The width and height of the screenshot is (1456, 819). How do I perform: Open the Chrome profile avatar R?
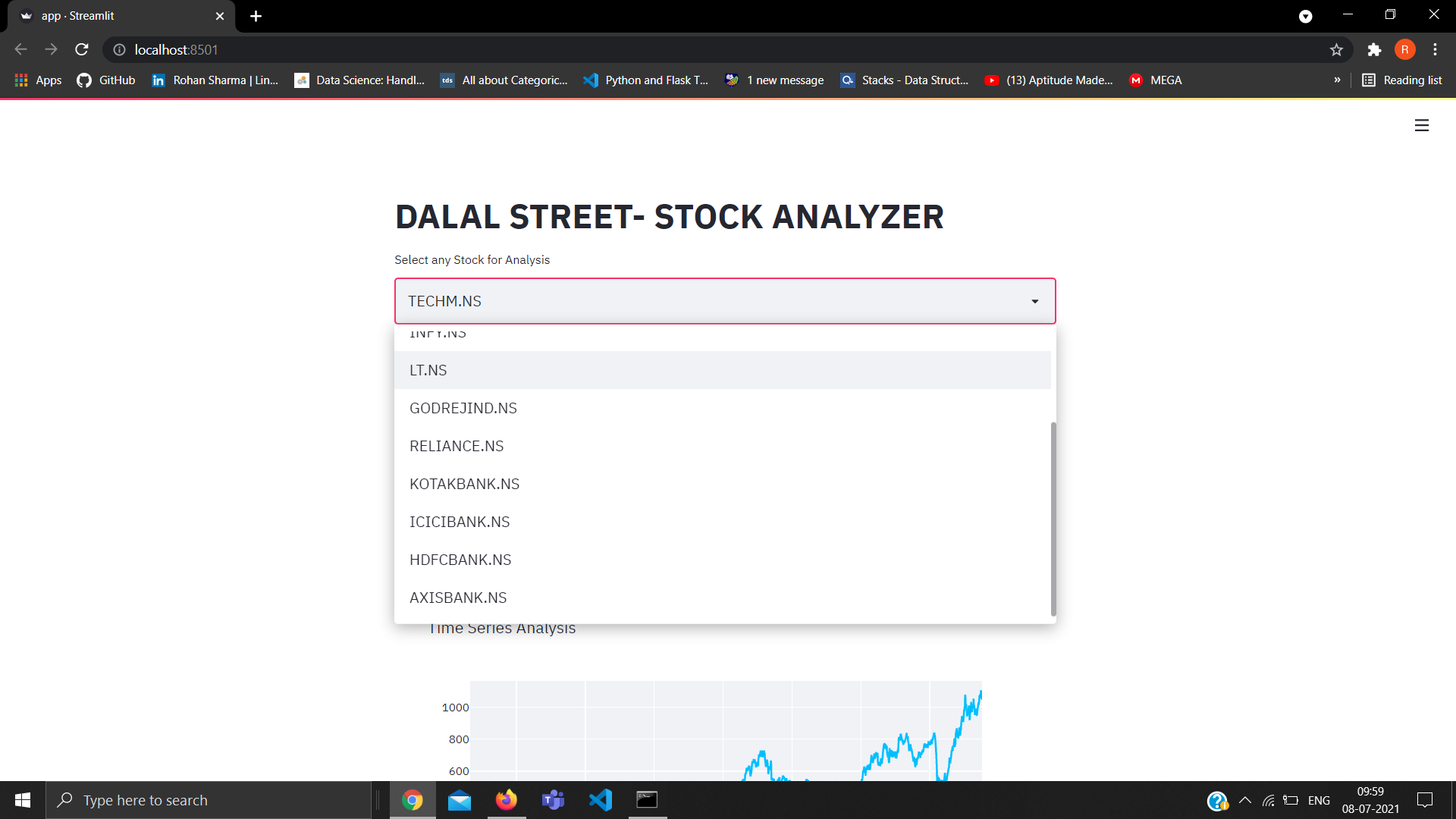pyautogui.click(x=1404, y=49)
